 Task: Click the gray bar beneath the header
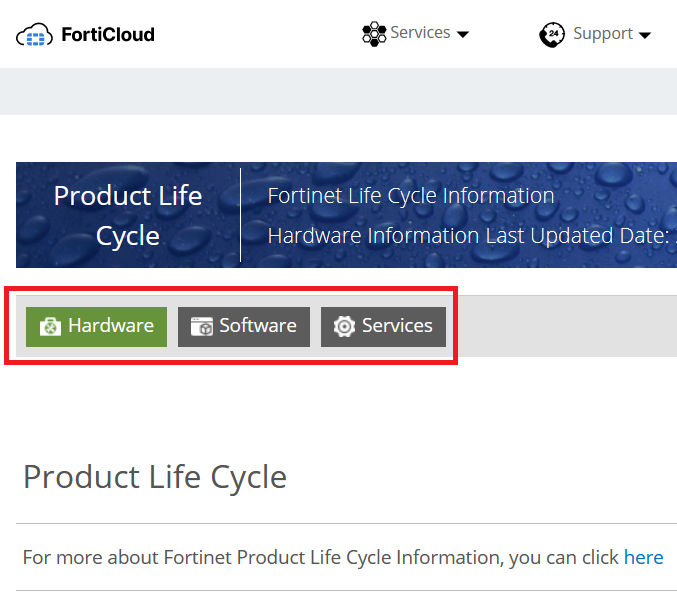click(338, 92)
